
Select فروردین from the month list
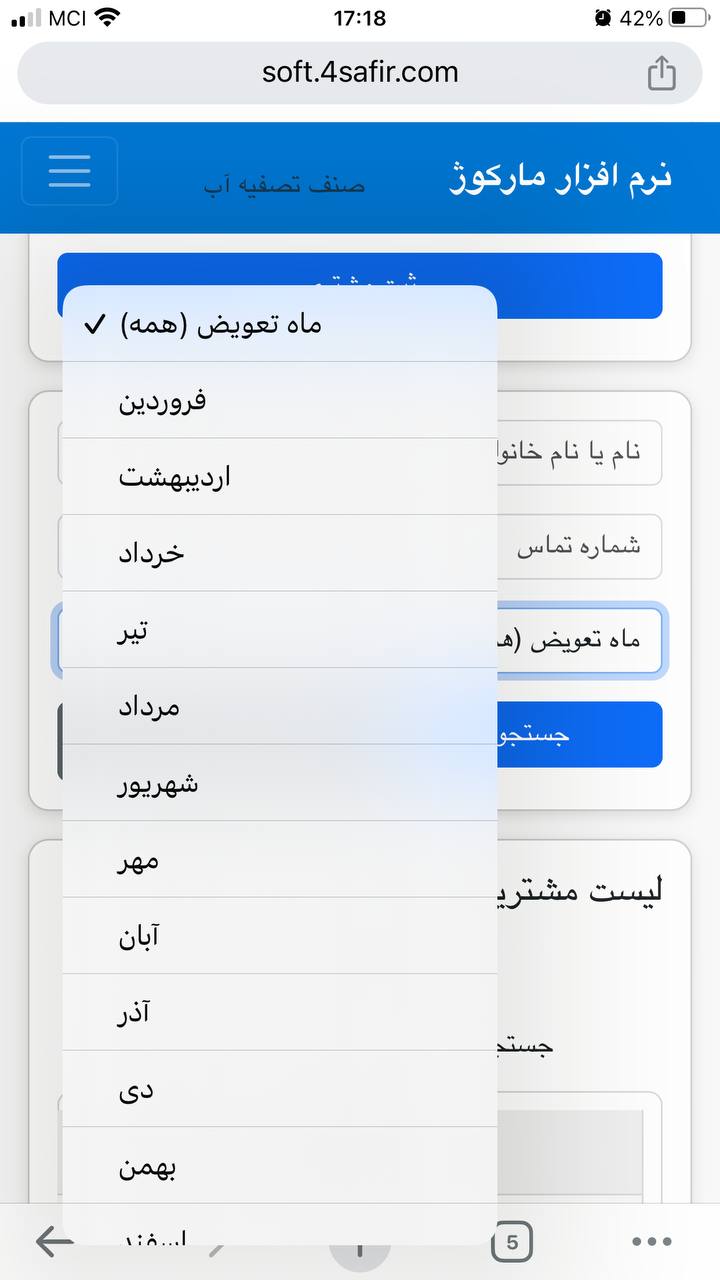(x=280, y=401)
